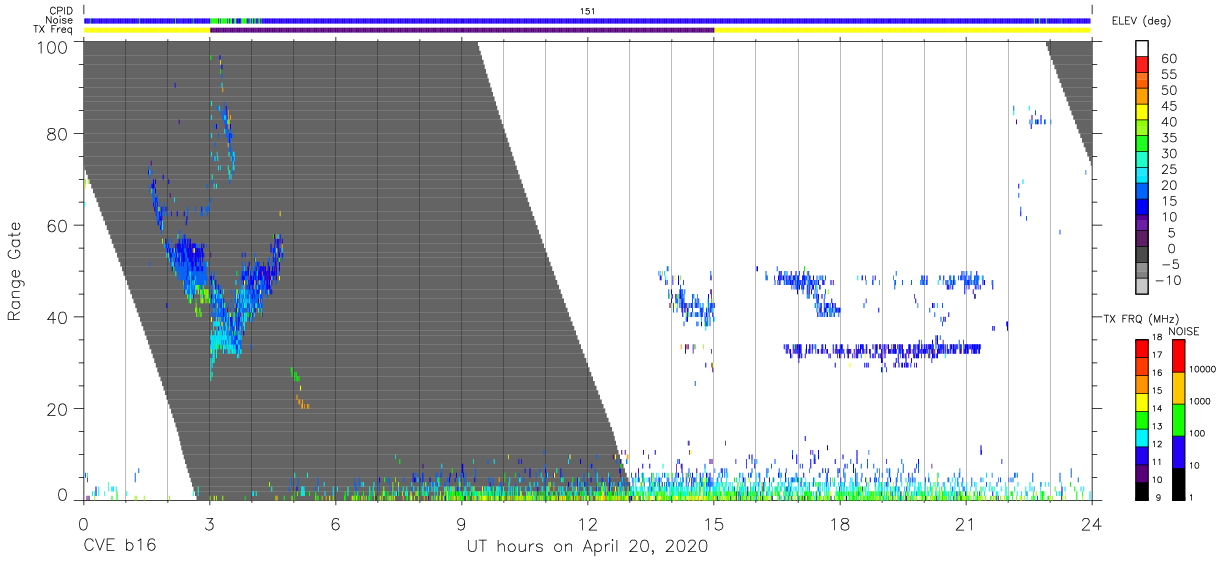Image resolution: width=1228 pixels, height=567 pixels.
Task: Click the 24 tick on the time axis
Action: (1092, 523)
